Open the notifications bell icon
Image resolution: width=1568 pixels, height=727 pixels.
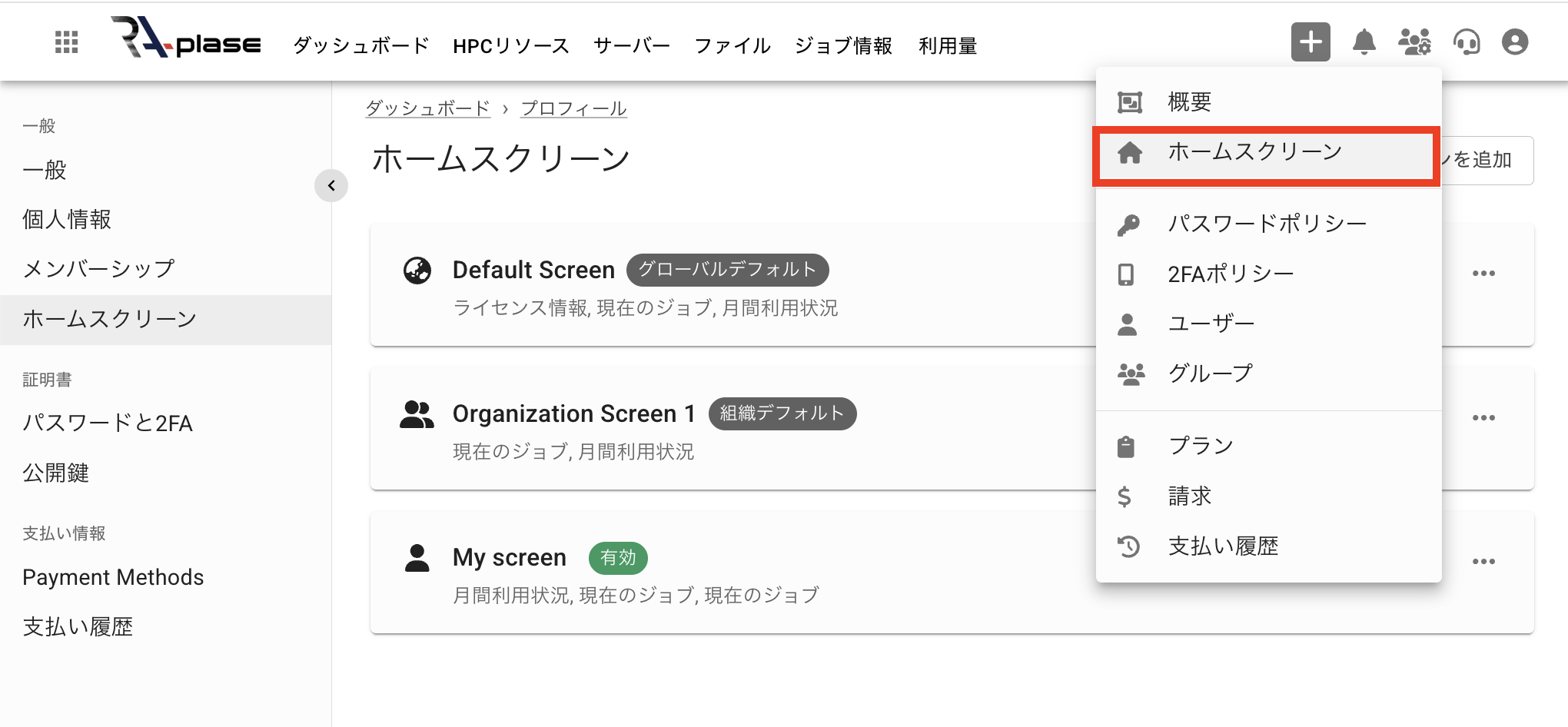coord(1365,42)
